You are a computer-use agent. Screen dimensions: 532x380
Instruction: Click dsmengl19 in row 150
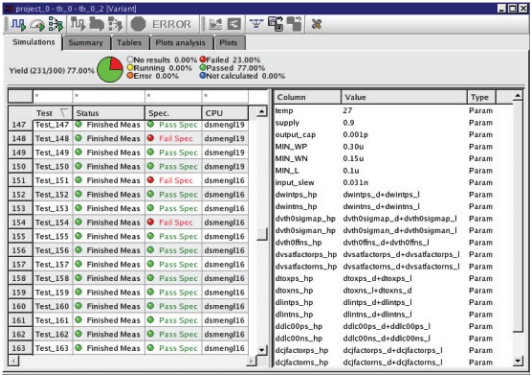click(x=224, y=167)
